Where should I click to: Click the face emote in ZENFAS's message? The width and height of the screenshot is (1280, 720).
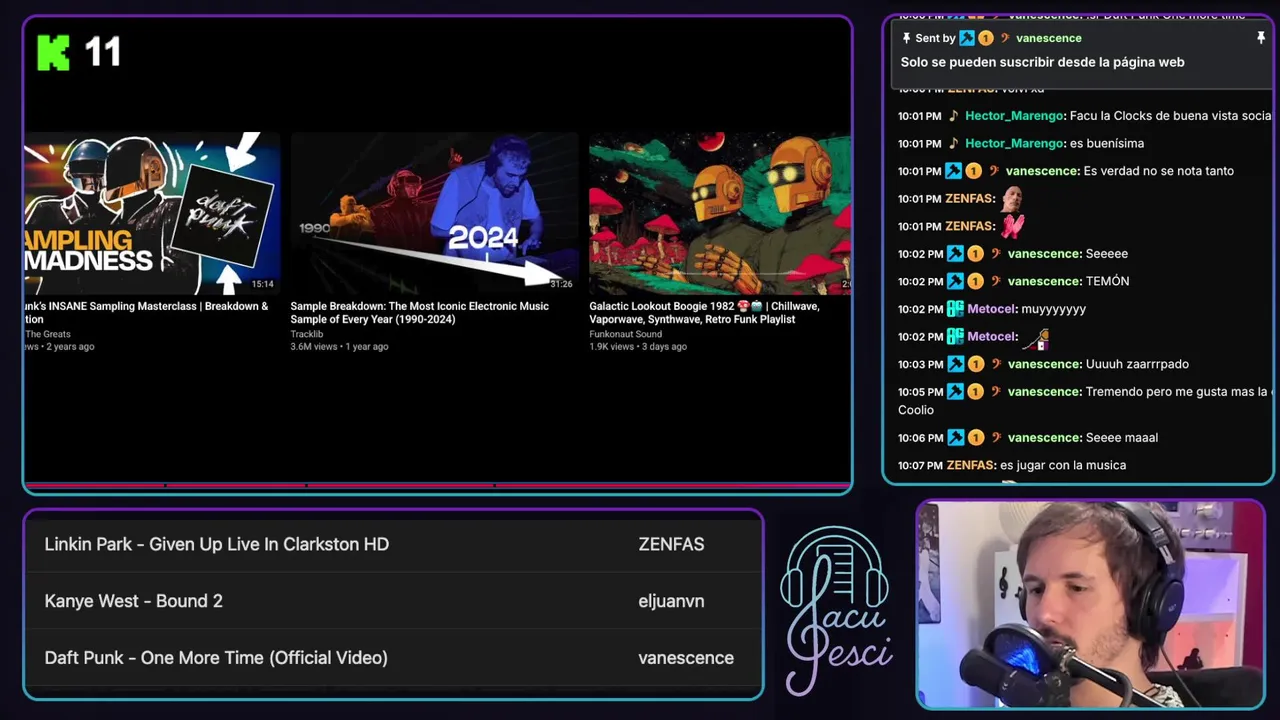tap(1012, 198)
